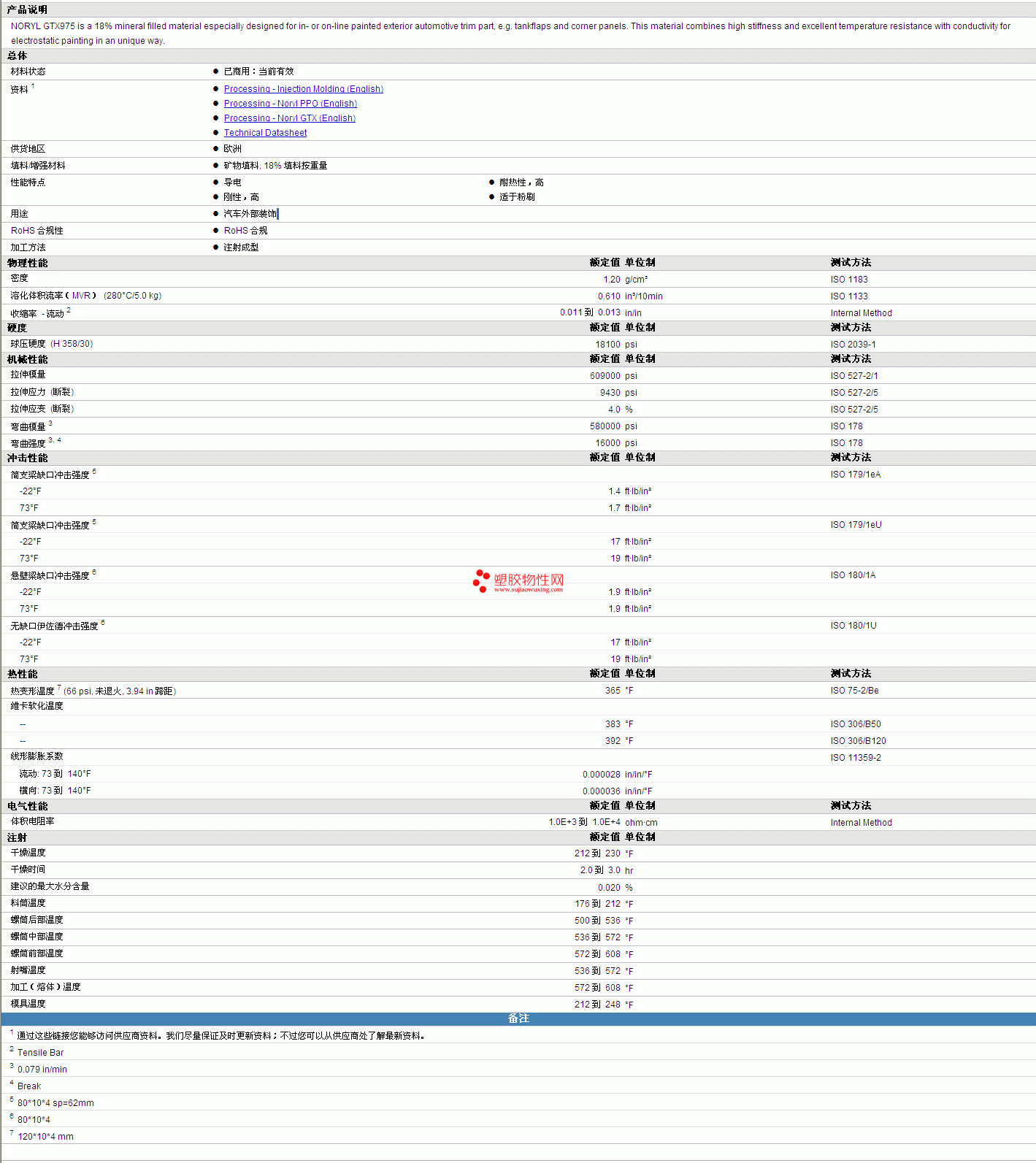Select ball hardness value 18100
This screenshot has height=1163, width=1036.
pos(607,345)
